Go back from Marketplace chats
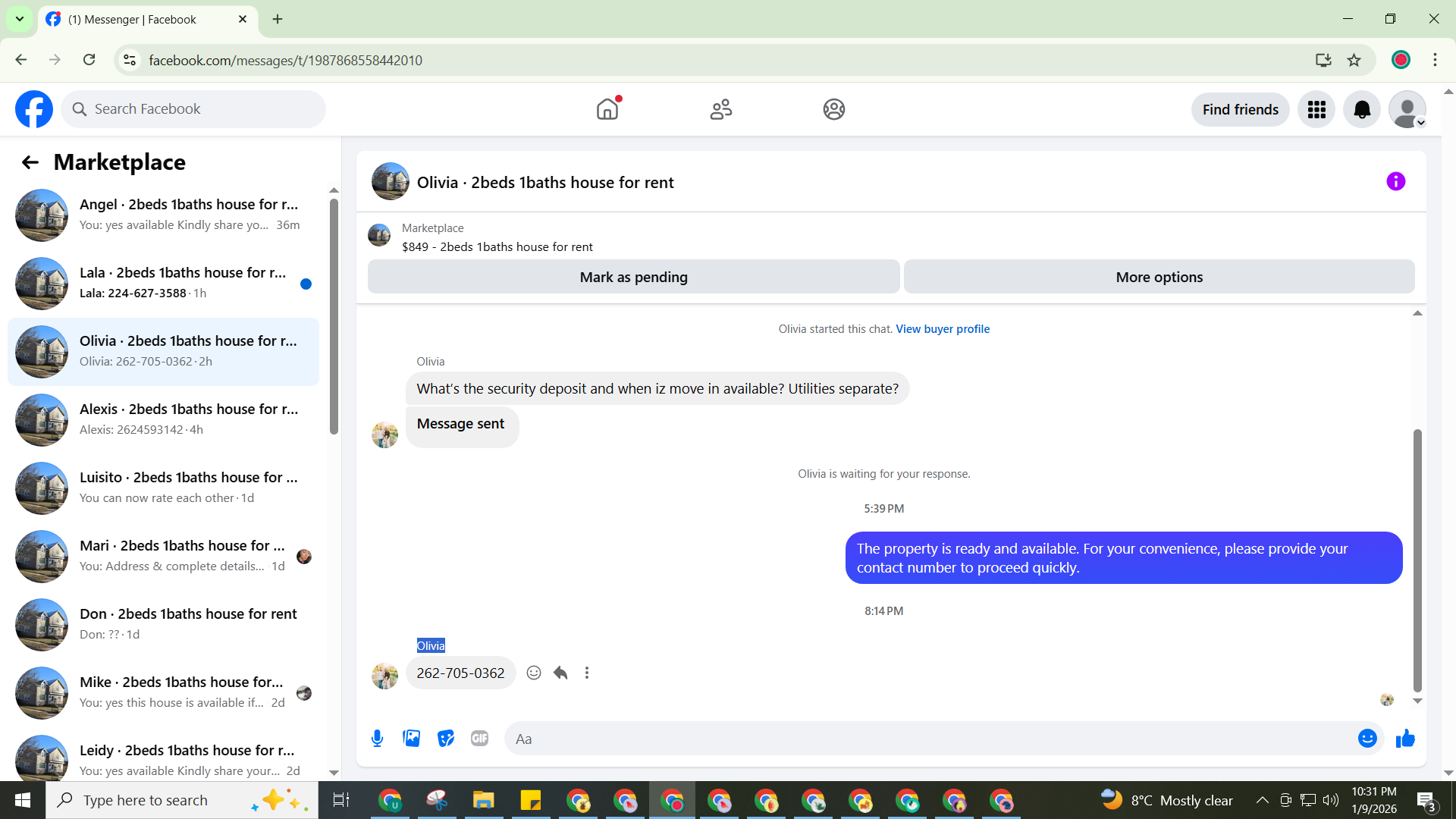Viewport: 1456px width, 819px height. click(x=30, y=162)
